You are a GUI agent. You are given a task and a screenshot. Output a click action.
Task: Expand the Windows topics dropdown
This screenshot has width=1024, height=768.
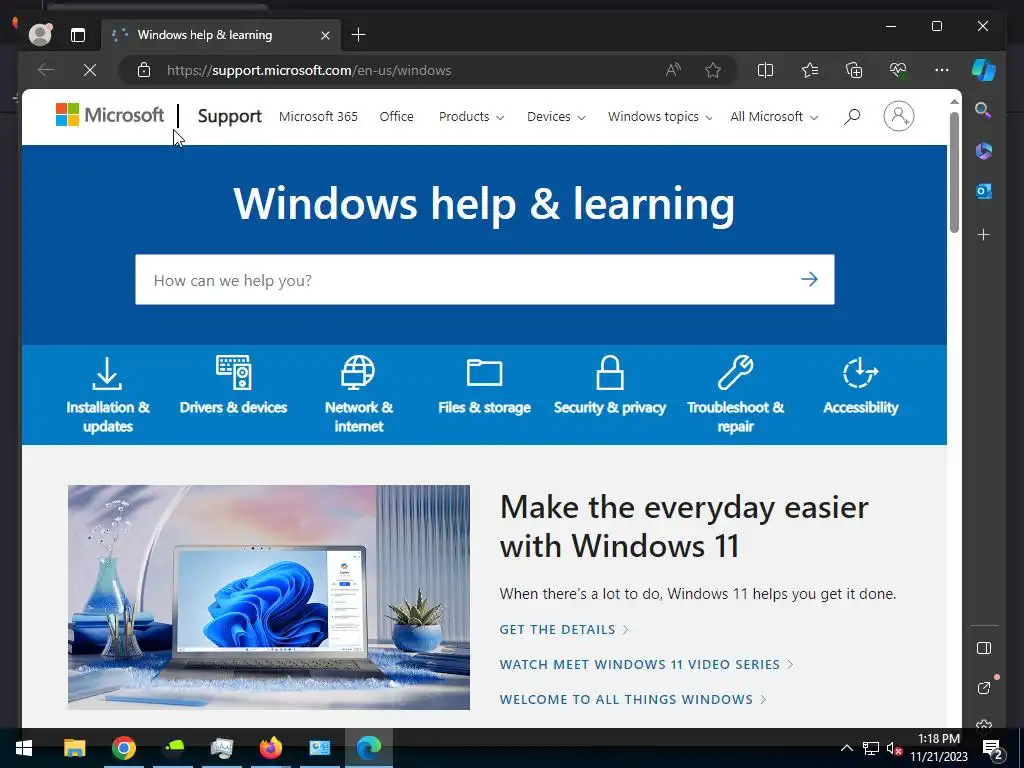[x=660, y=117]
